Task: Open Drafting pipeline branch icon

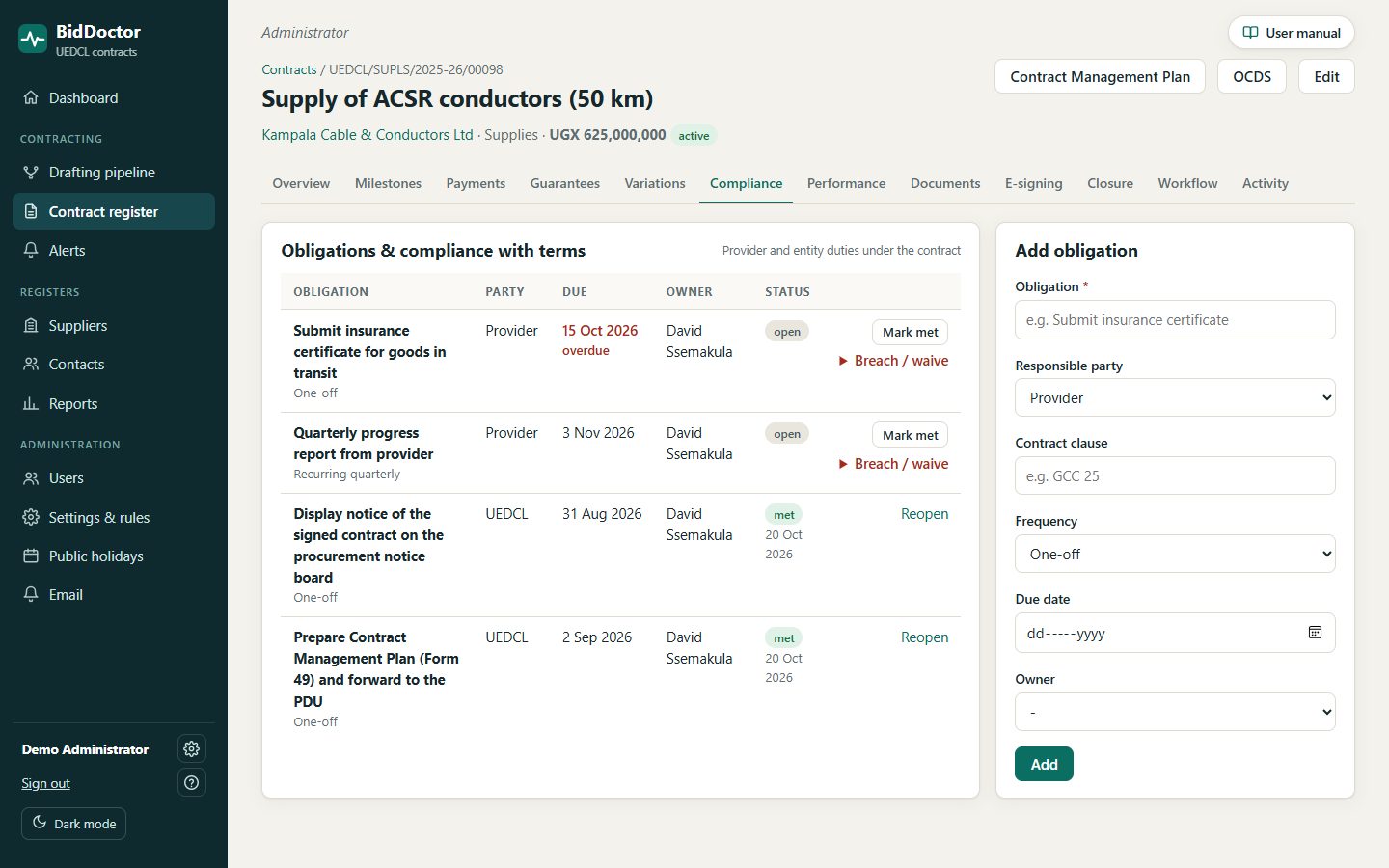Action: tap(31, 173)
